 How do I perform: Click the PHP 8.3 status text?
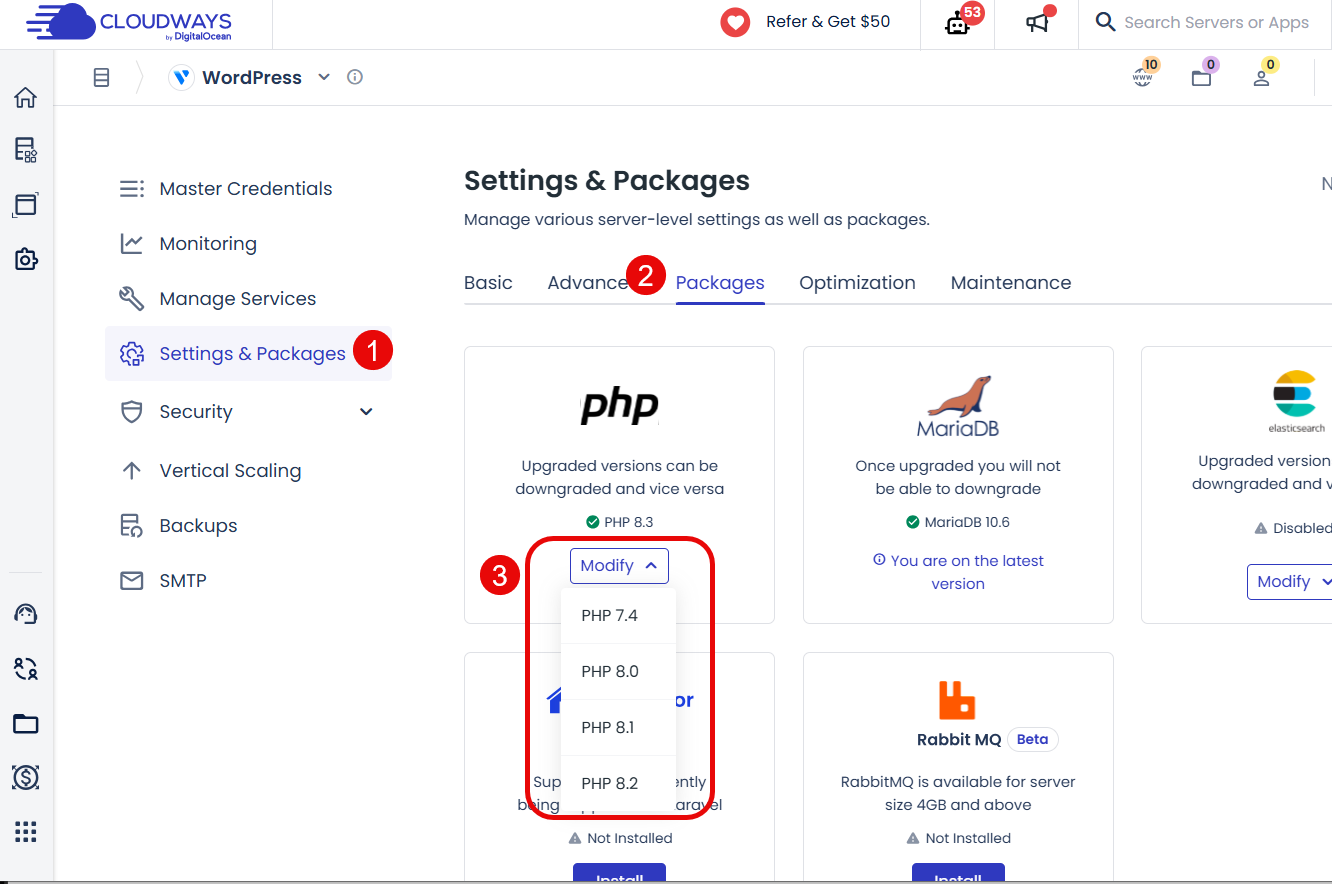pos(628,522)
